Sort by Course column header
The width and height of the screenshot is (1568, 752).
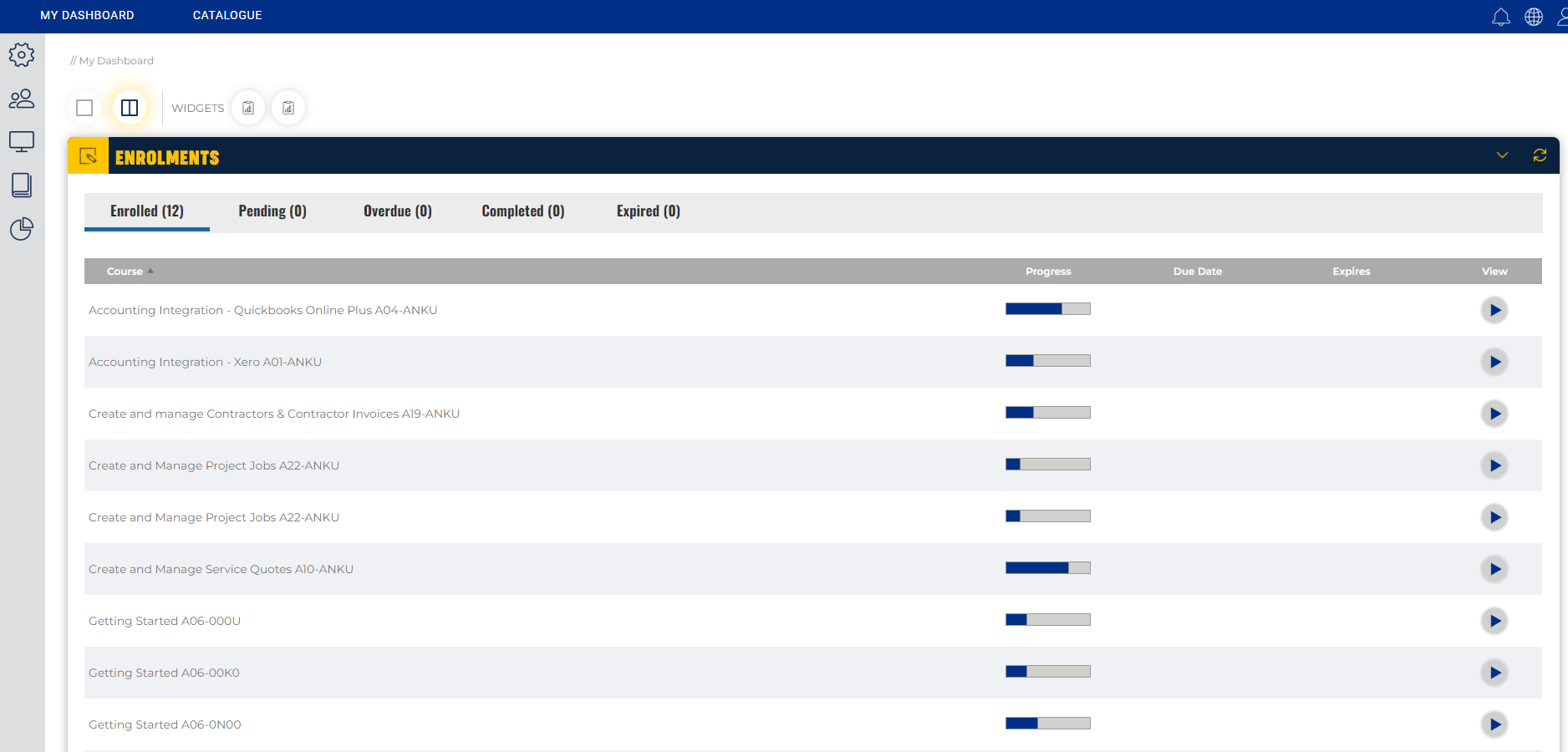click(125, 272)
